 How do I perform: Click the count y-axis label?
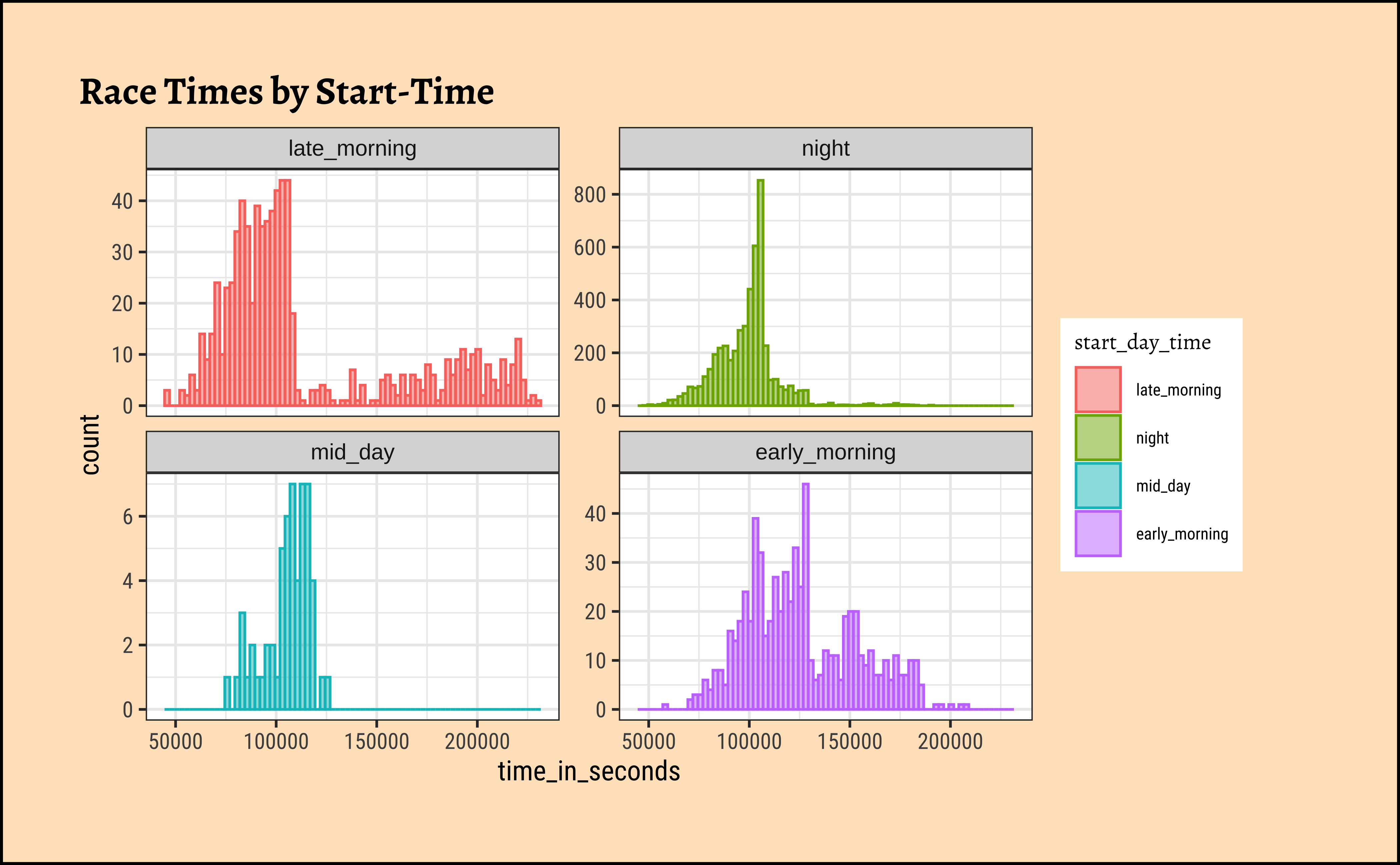pyautogui.click(x=90, y=445)
